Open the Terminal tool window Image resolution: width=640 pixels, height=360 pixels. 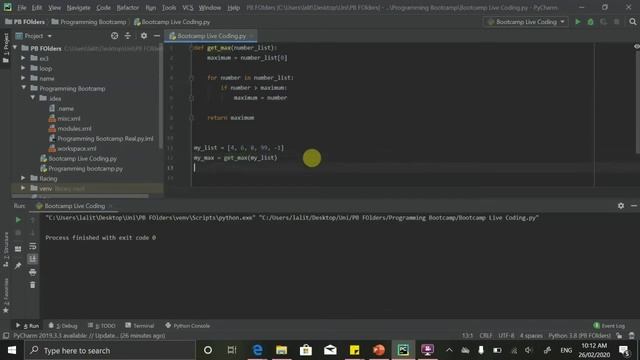click(x=140, y=326)
